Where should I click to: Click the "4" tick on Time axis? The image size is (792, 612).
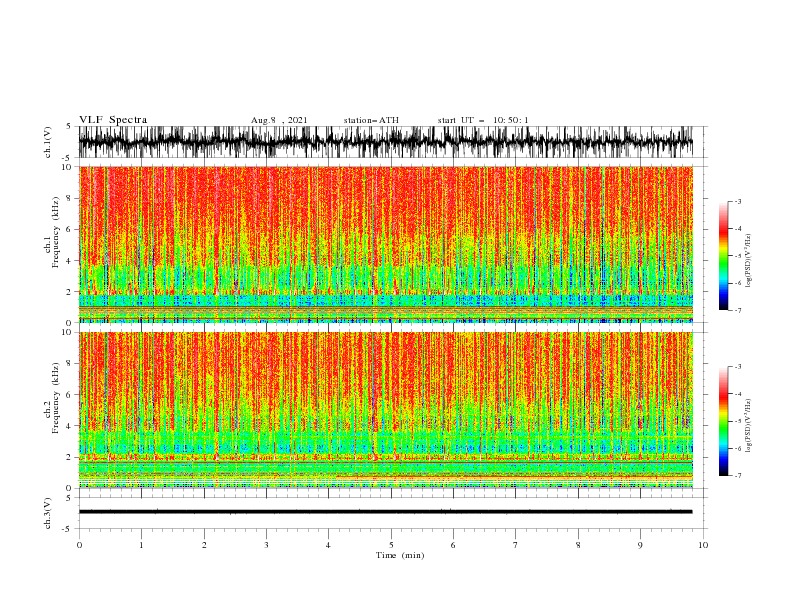click(328, 545)
